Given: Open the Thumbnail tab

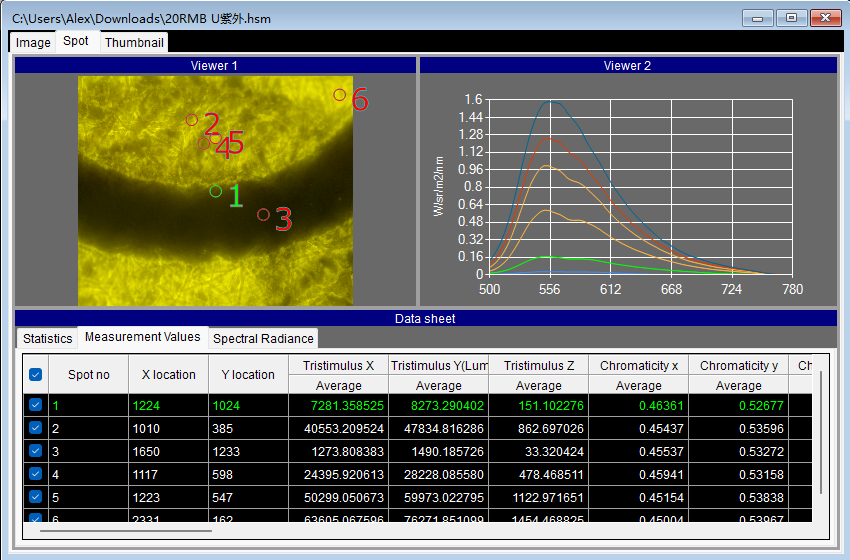Looking at the screenshot, I should 134,42.
